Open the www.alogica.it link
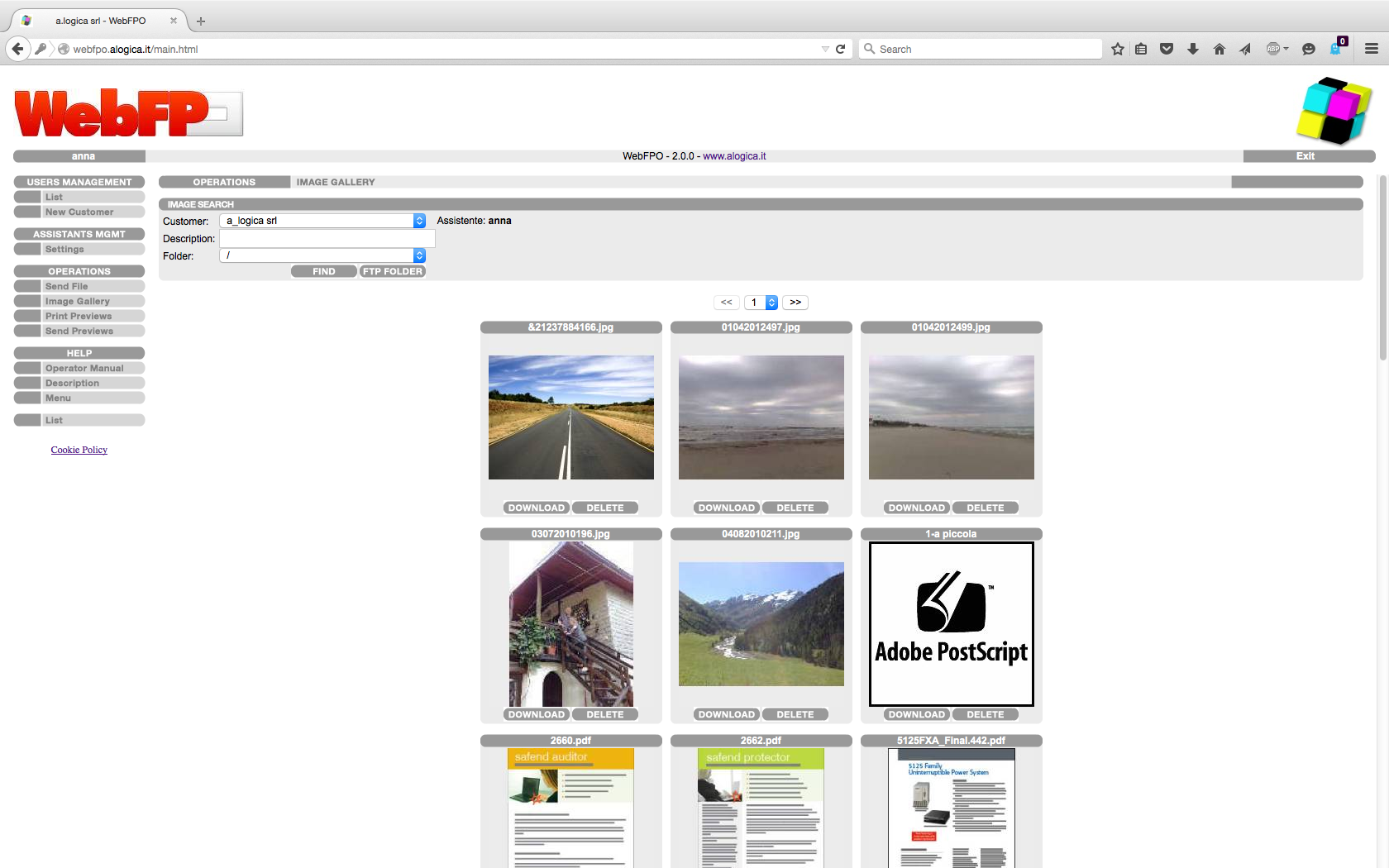This screenshot has width=1389, height=868. [734, 156]
